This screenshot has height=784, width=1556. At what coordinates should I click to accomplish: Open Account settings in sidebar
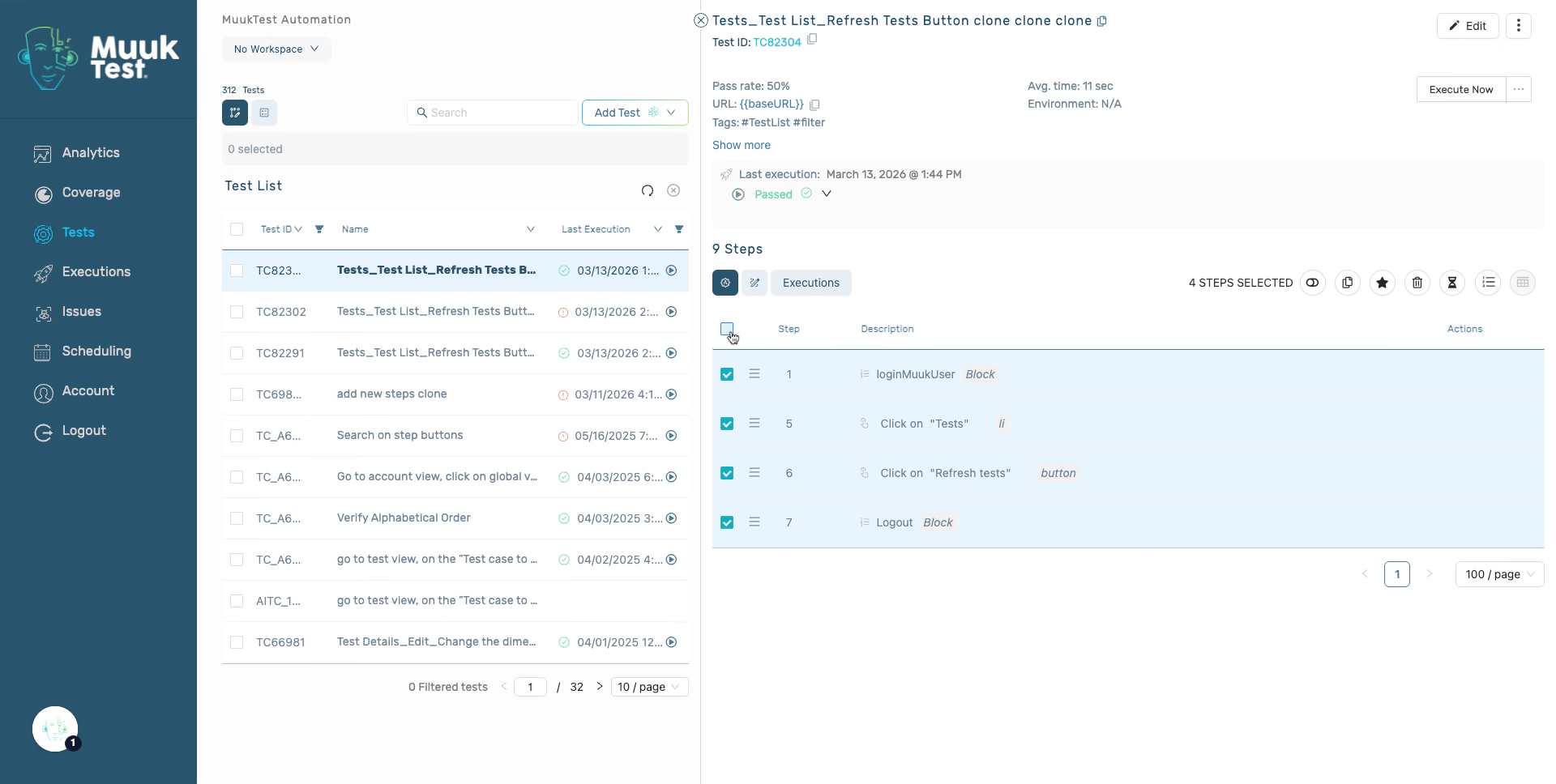pos(74,391)
